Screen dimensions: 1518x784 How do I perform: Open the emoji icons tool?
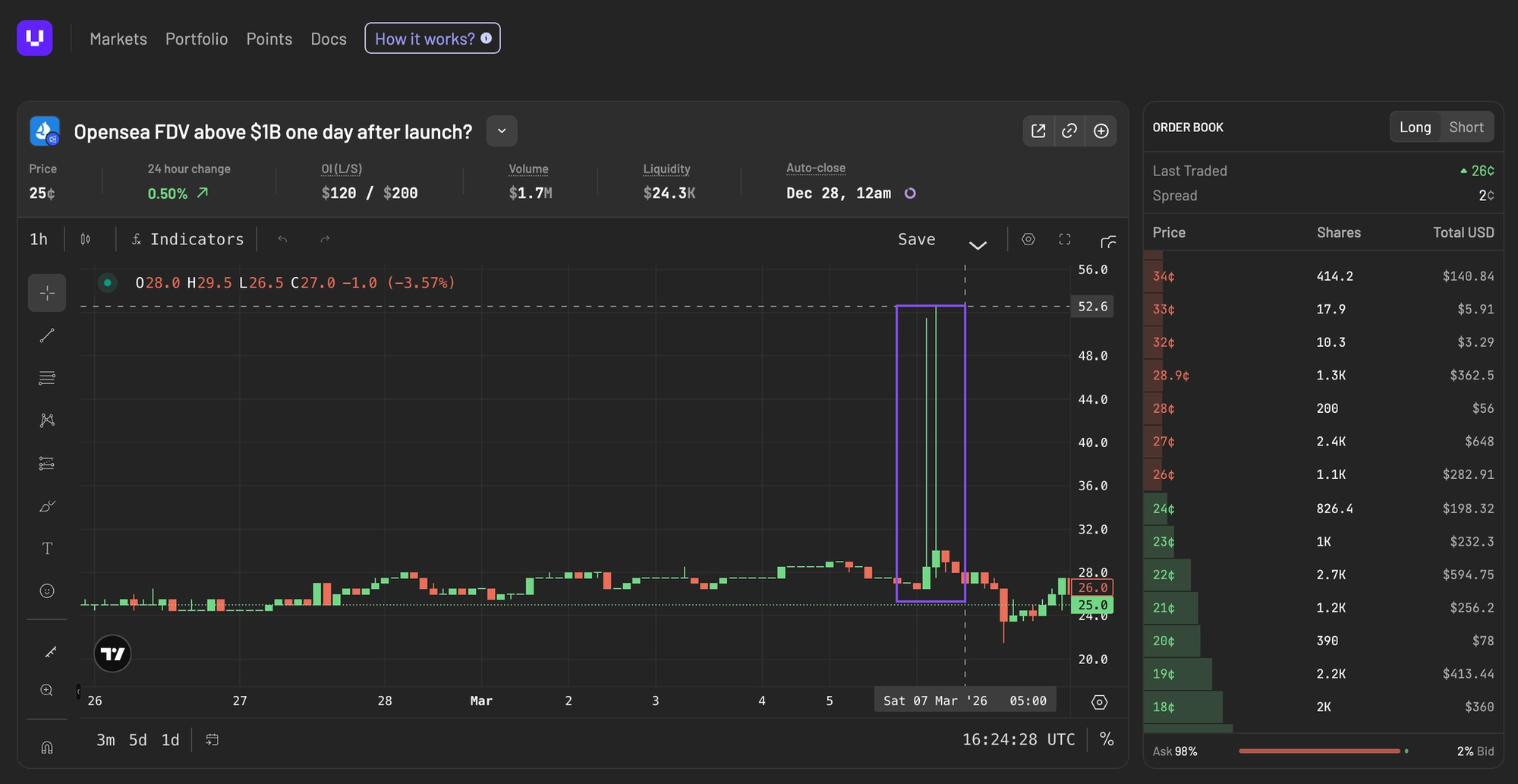pos(47,591)
